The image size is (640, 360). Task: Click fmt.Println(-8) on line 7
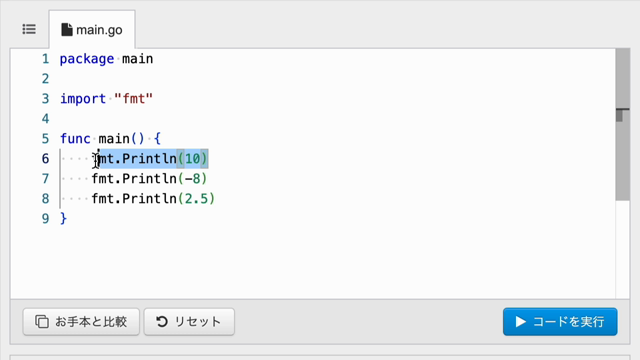(x=149, y=179)
